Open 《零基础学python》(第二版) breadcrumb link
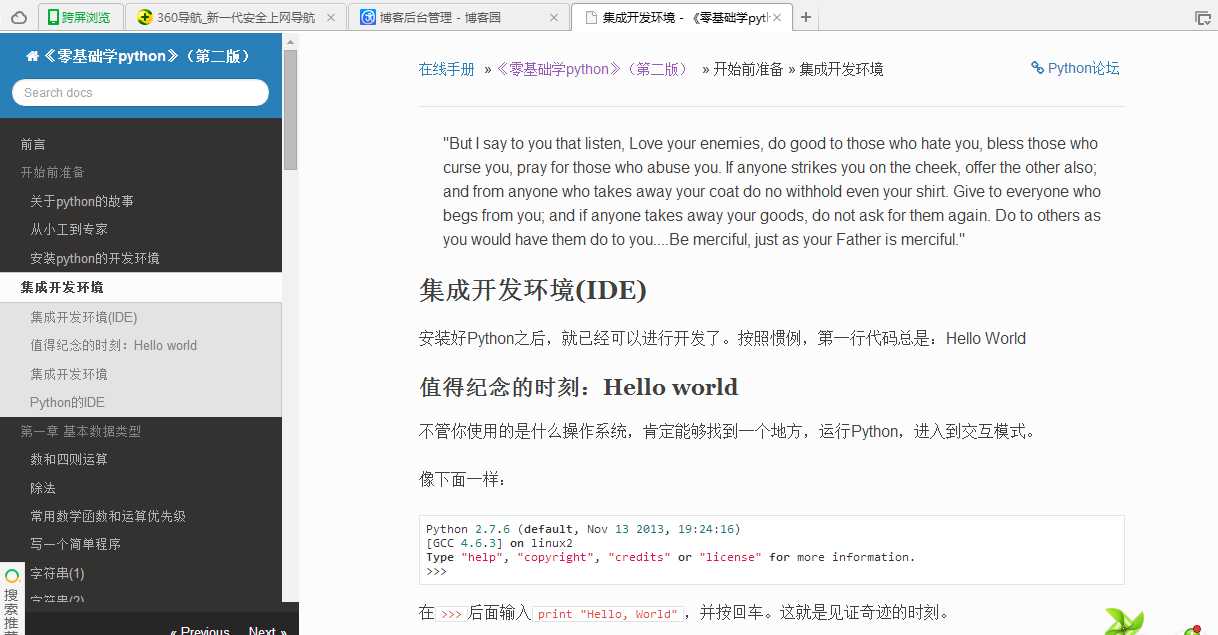Viewport: 1218px width, 635px height. [x=592, y=69]
